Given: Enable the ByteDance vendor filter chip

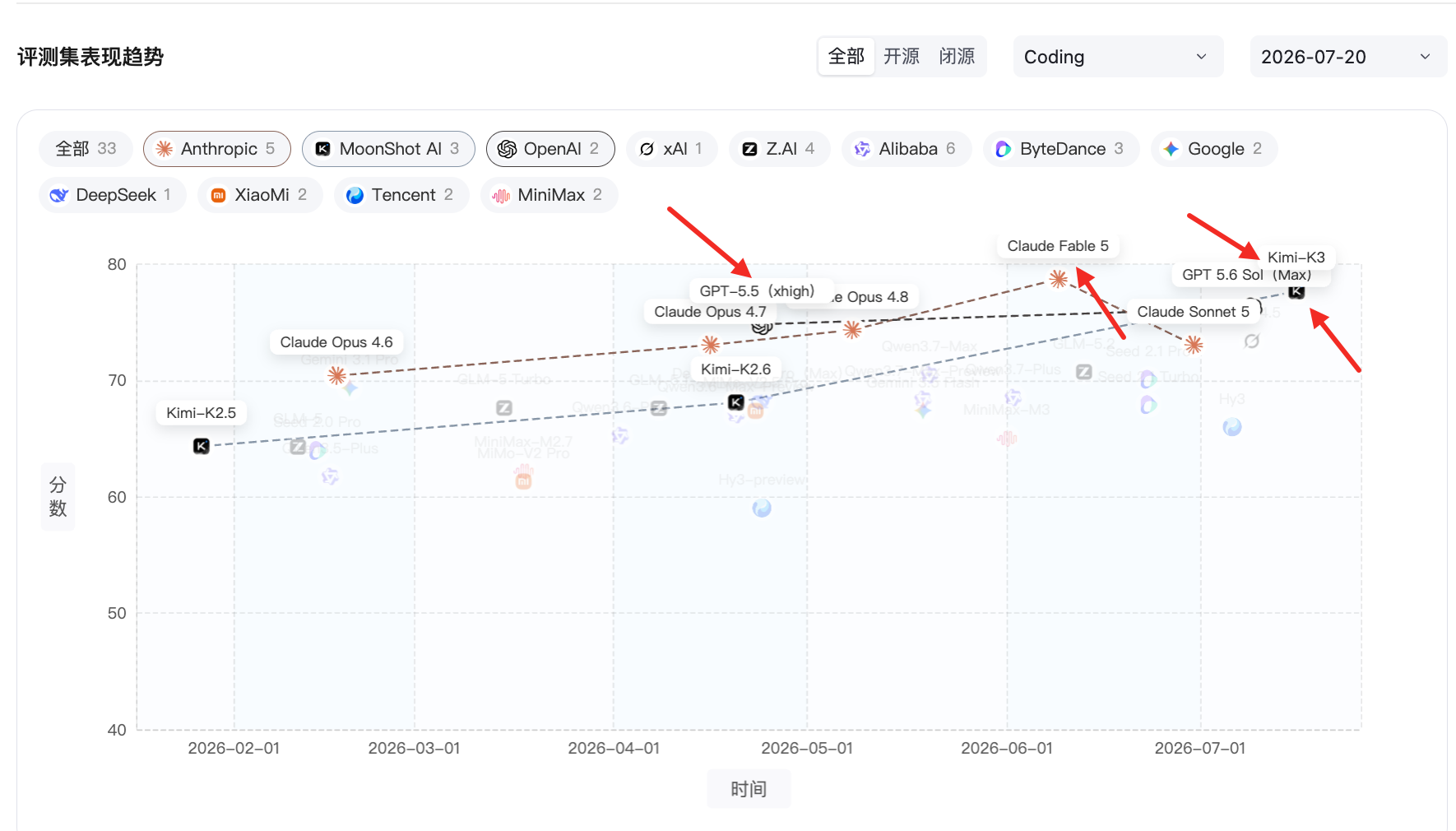Looking at the screenshot, I should tap(1060, 149).
